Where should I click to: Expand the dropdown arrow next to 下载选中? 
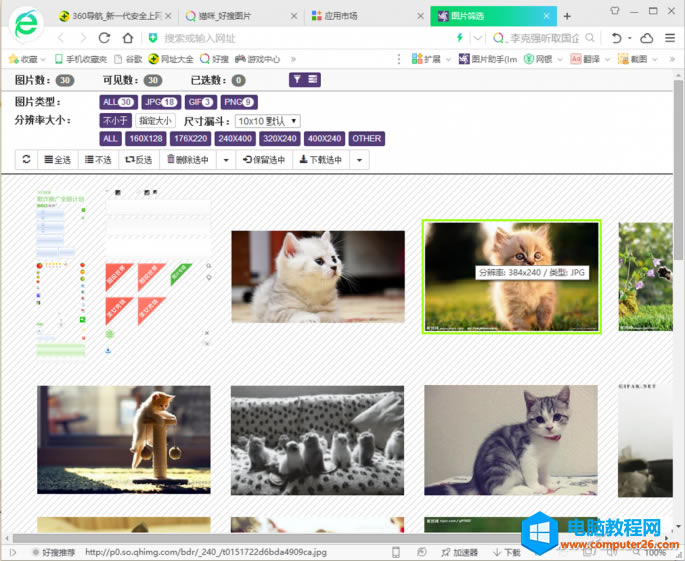click(x=359, y=160)
